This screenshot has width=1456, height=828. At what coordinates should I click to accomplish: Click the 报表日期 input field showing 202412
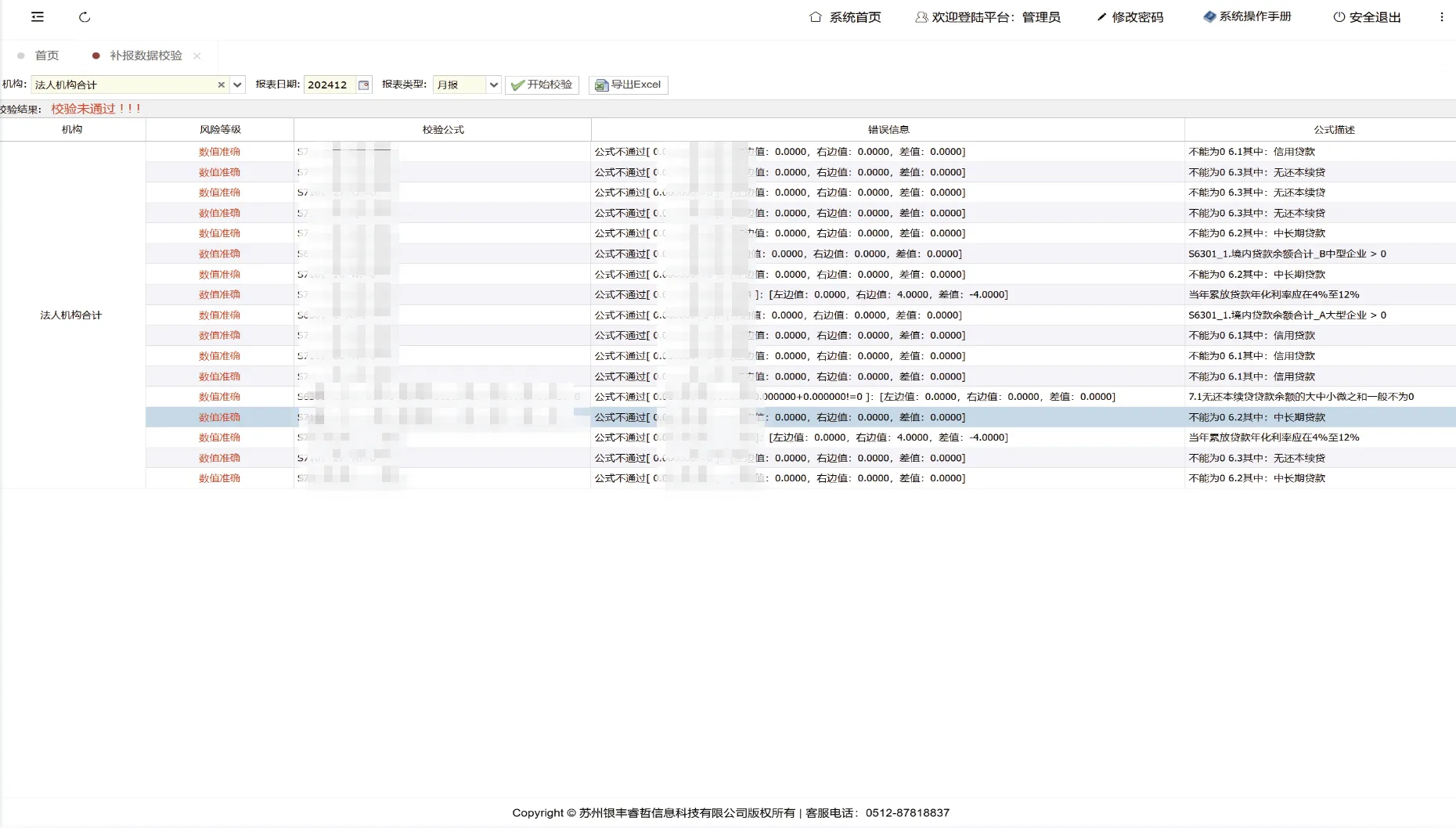coord(329,85)
